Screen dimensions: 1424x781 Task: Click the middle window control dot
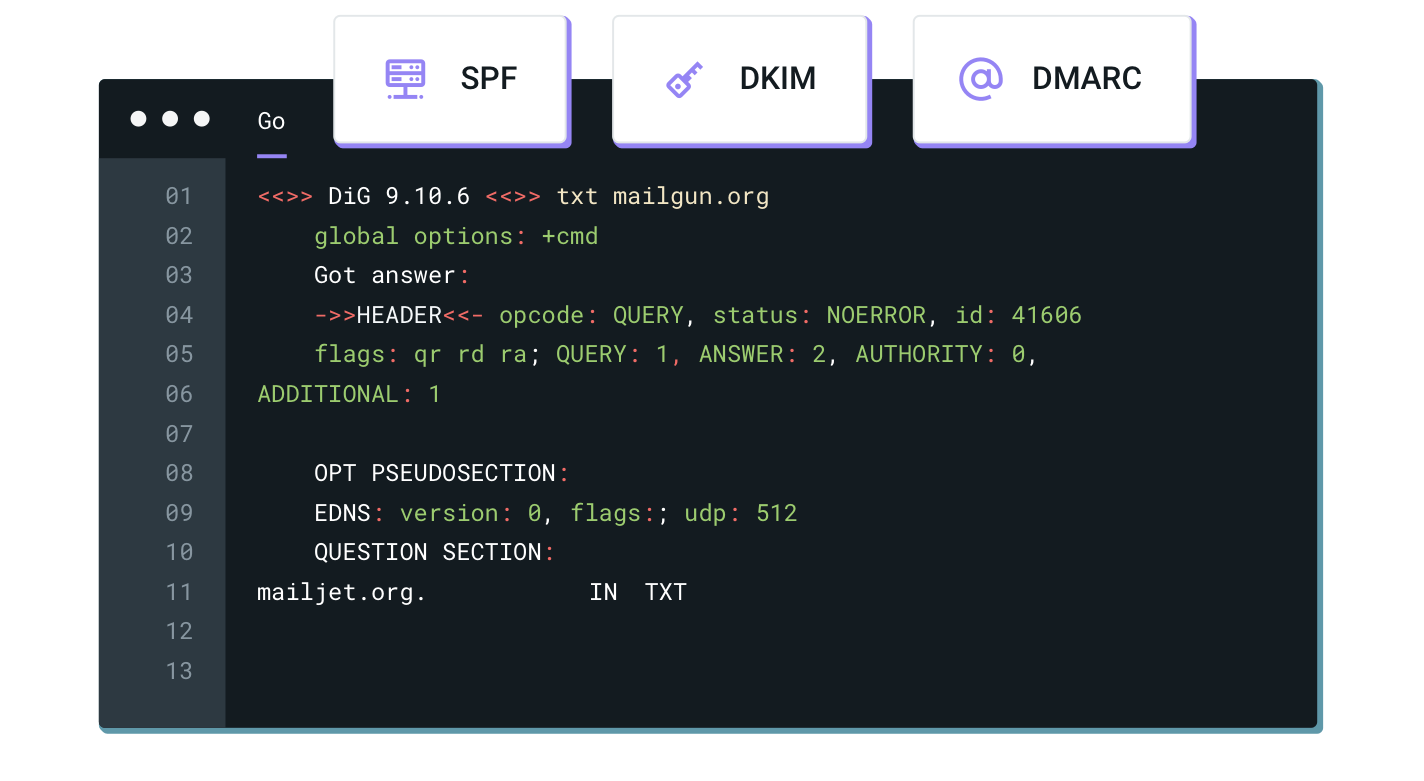click(x=170, y=119)
